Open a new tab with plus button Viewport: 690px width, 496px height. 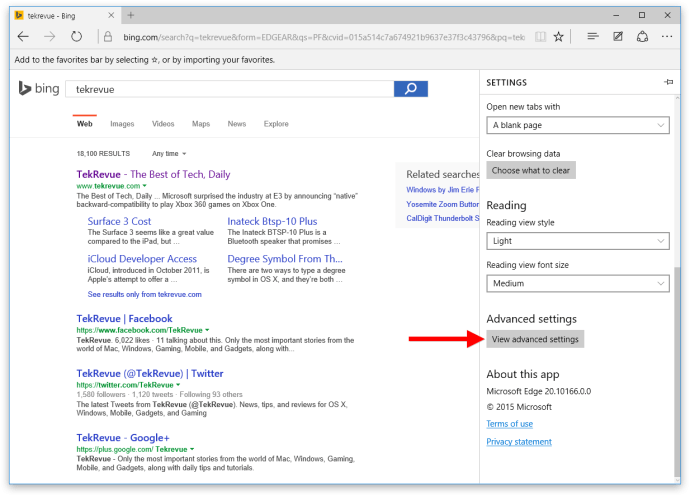point(131,15)
